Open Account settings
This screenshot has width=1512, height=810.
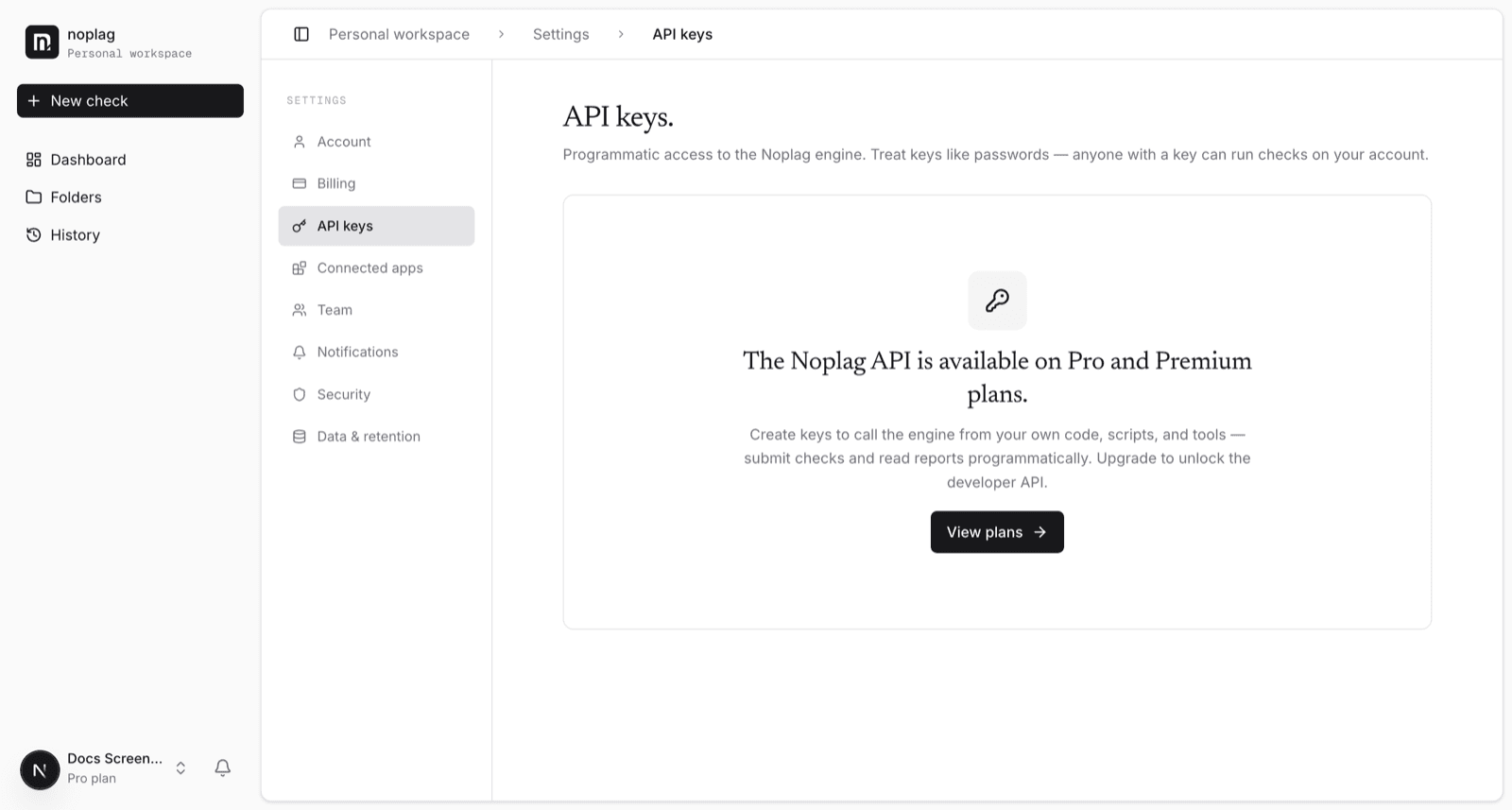(376, 142)
